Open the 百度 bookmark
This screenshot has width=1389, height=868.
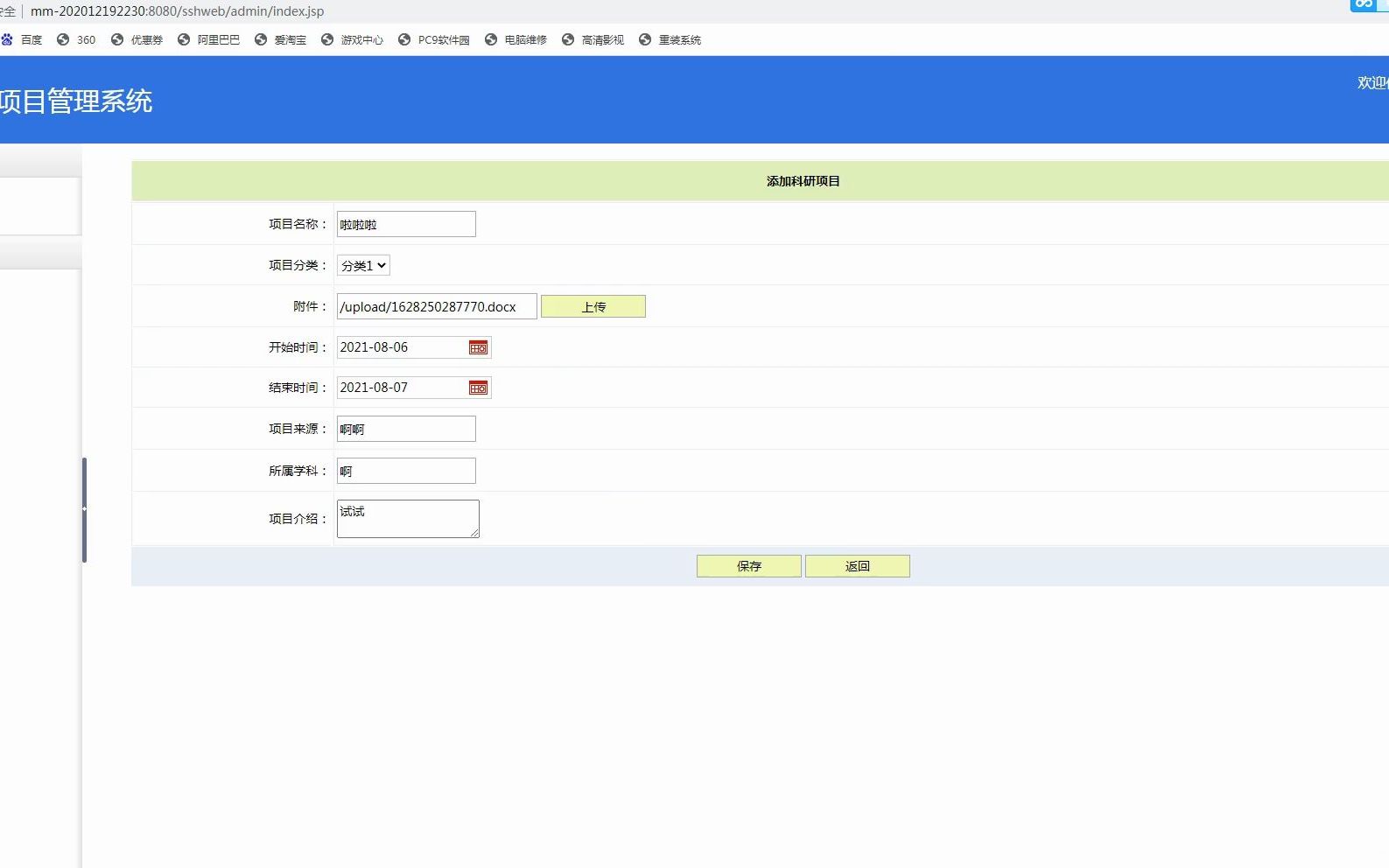coord(22,39)
